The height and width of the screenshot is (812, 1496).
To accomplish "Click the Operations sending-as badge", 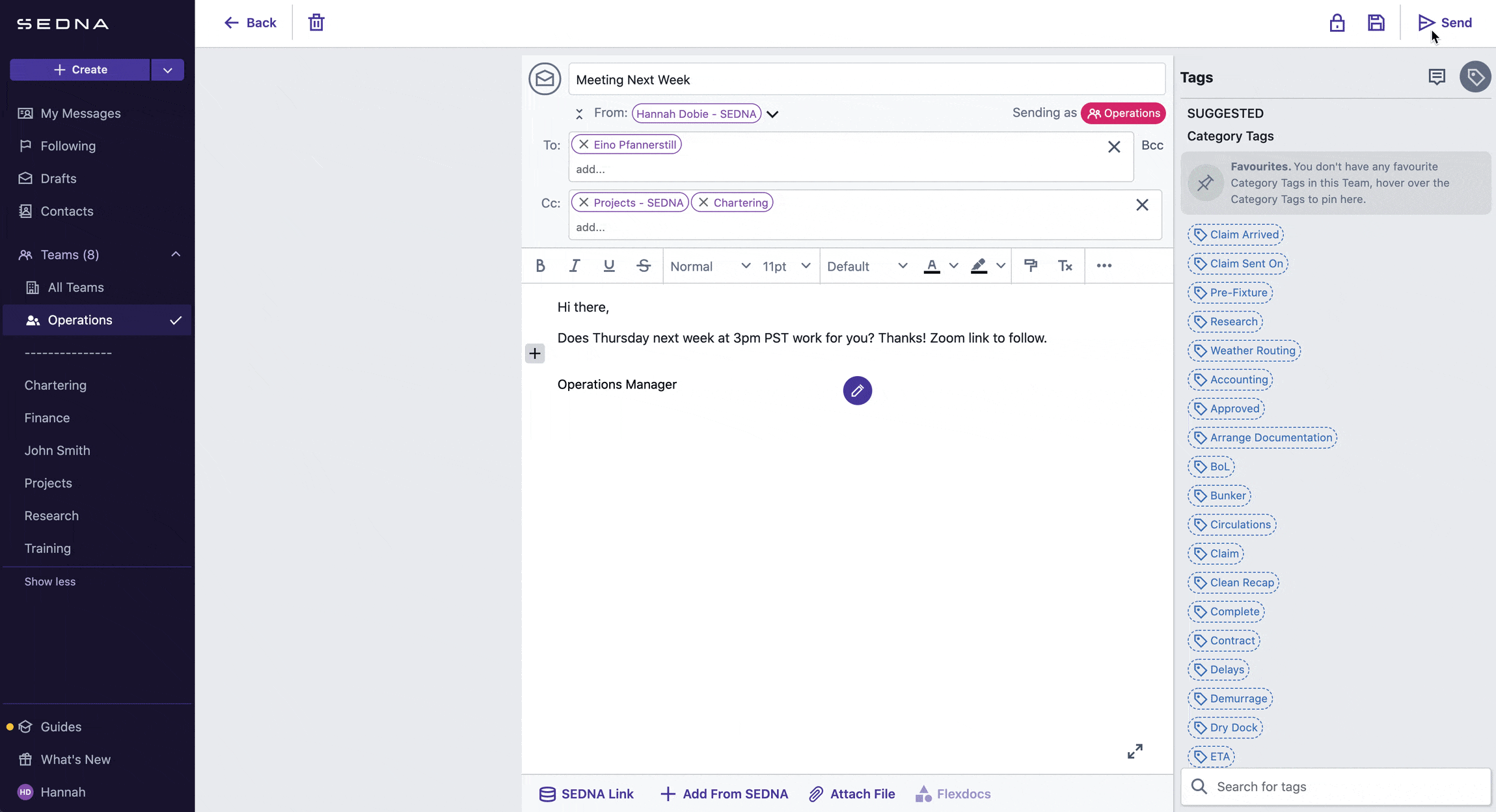I will point(1123,113).
